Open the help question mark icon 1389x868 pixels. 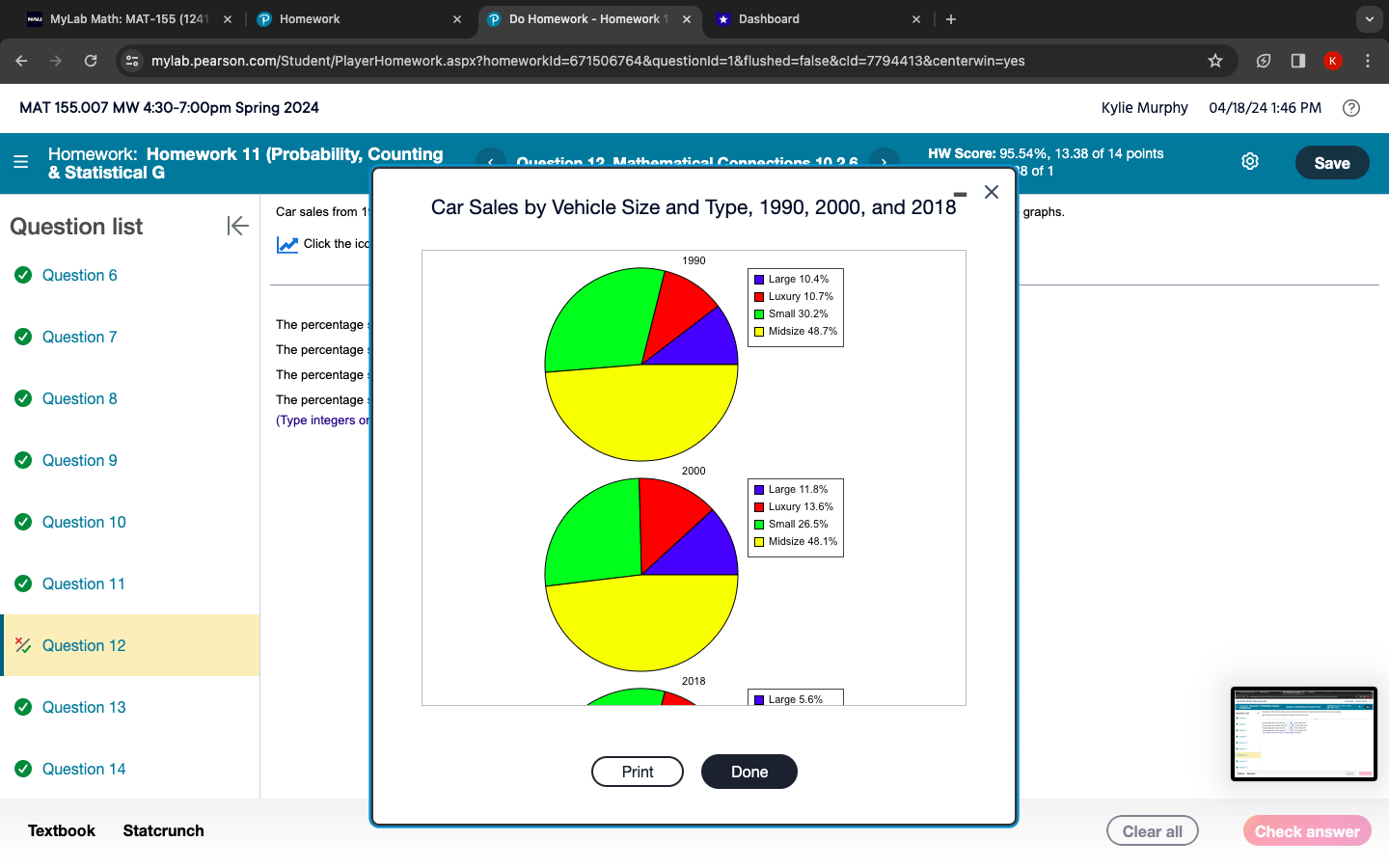pyautogui.click(x=1350, y=108)
